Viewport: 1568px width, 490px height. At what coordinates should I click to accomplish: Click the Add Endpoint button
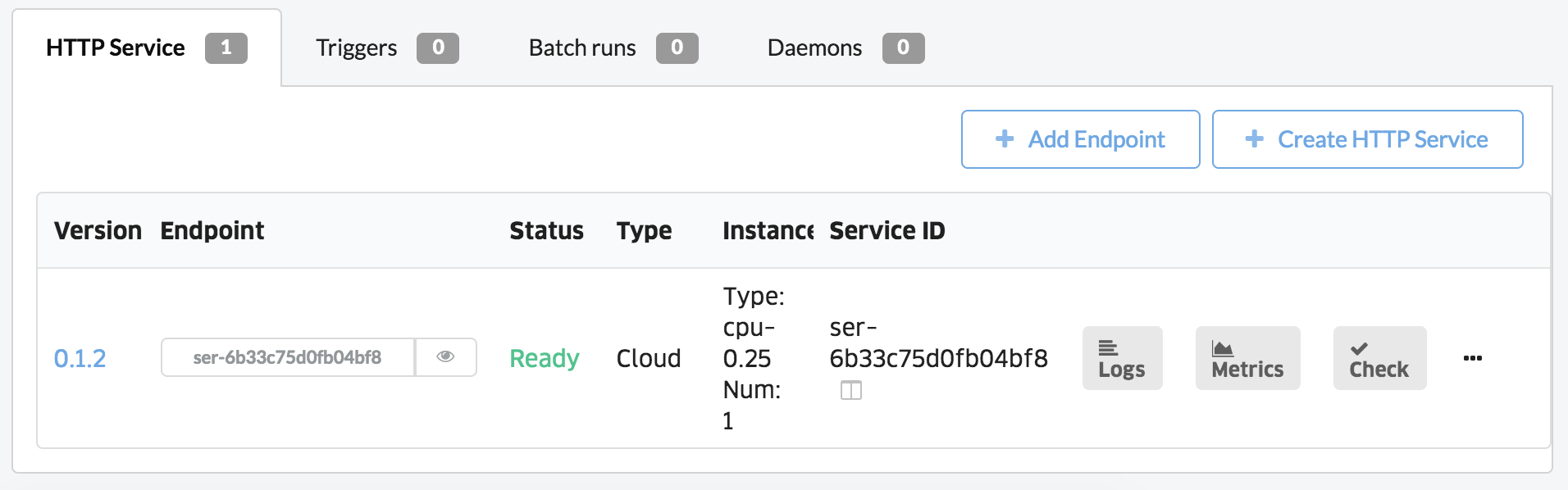click(1080, 139)
